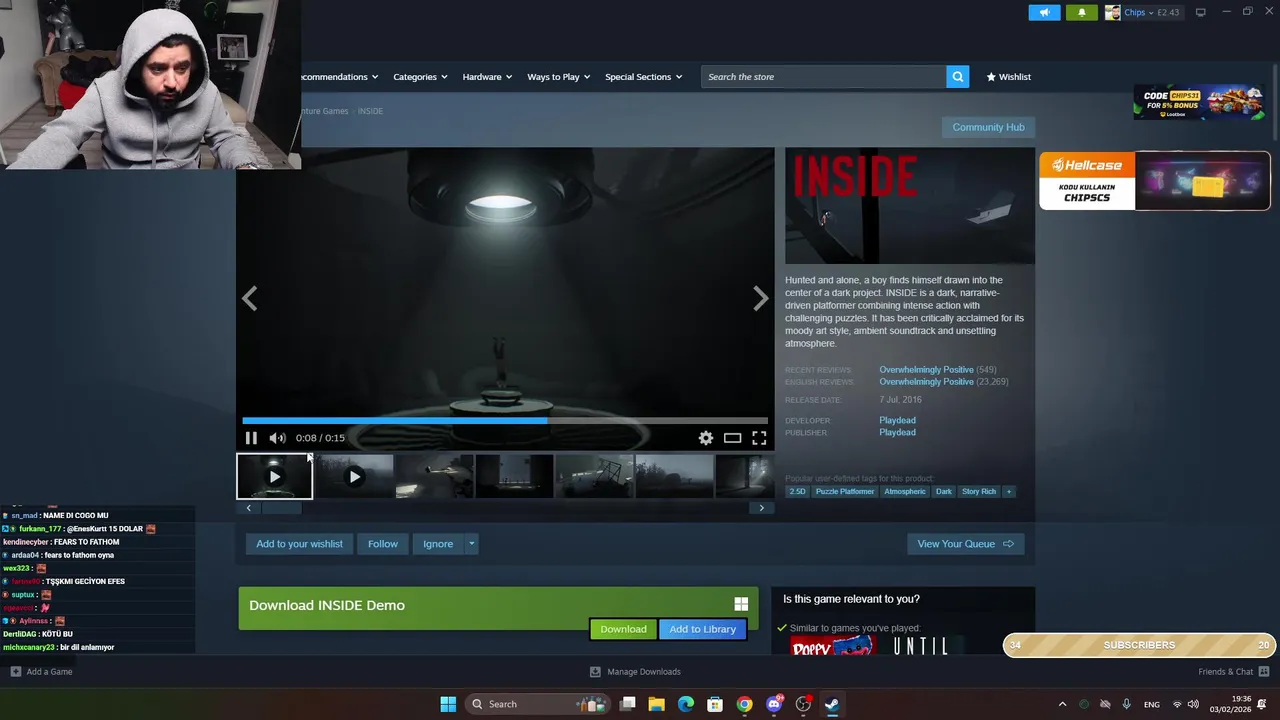Click the Story Rich tag
1280x720 pixels.
(979, 492)
